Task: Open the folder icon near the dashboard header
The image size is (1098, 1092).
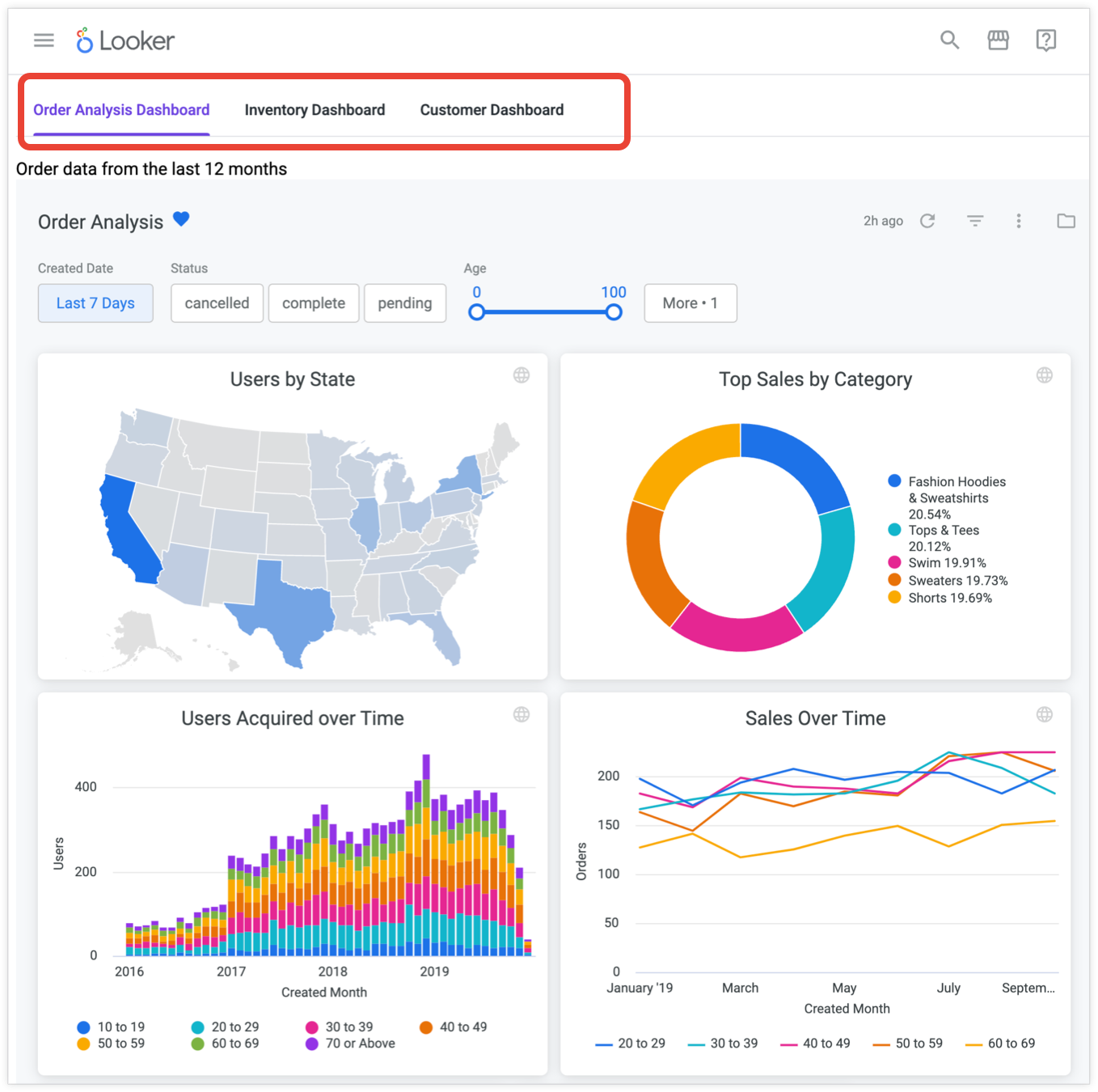Action: pyautogui.click(x=1066, y=220)
